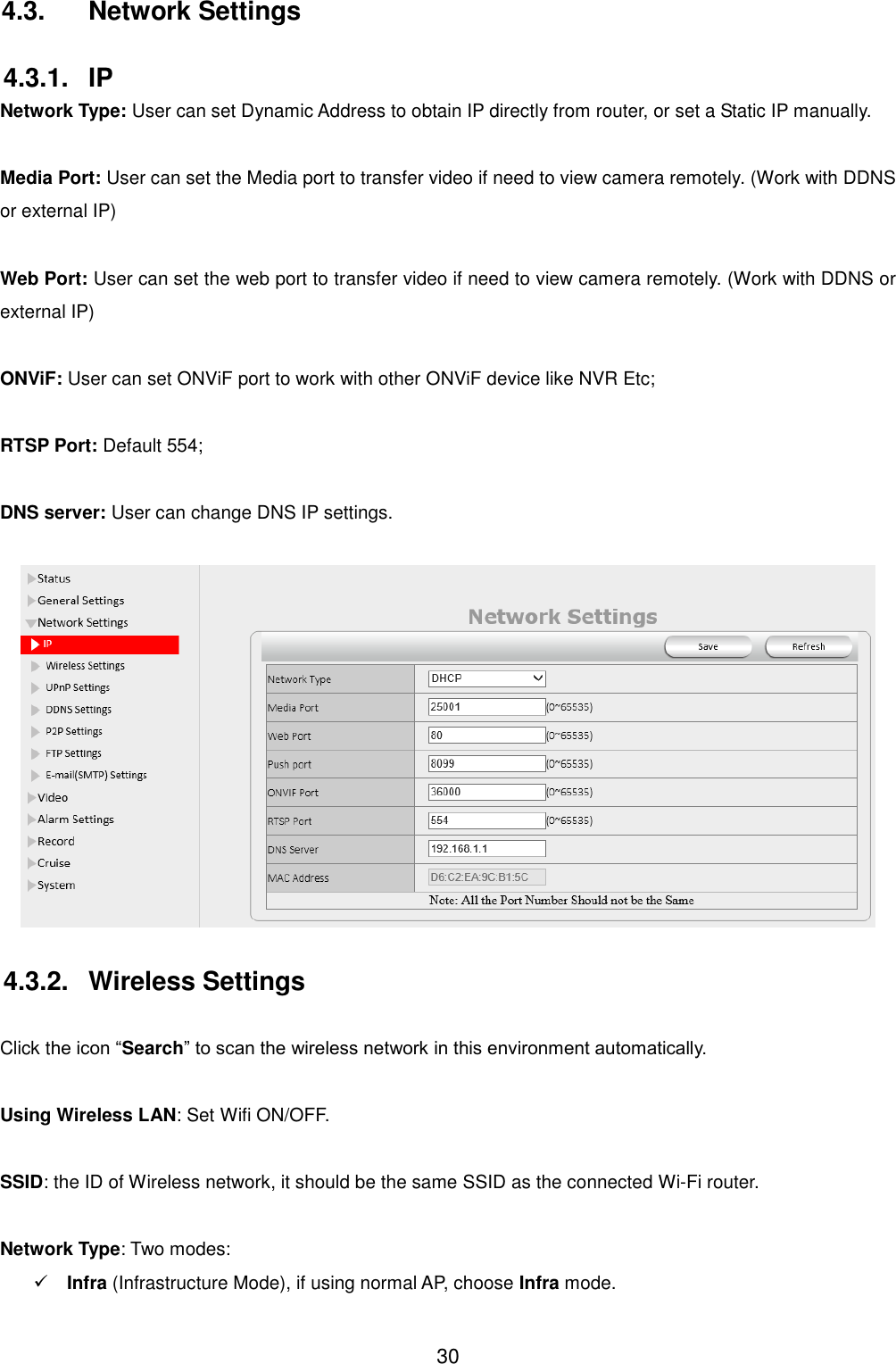Image resolution: width=896 pixels, height=1364 pixels.
Task: Click the Refresh button
Action: point(808,645)
